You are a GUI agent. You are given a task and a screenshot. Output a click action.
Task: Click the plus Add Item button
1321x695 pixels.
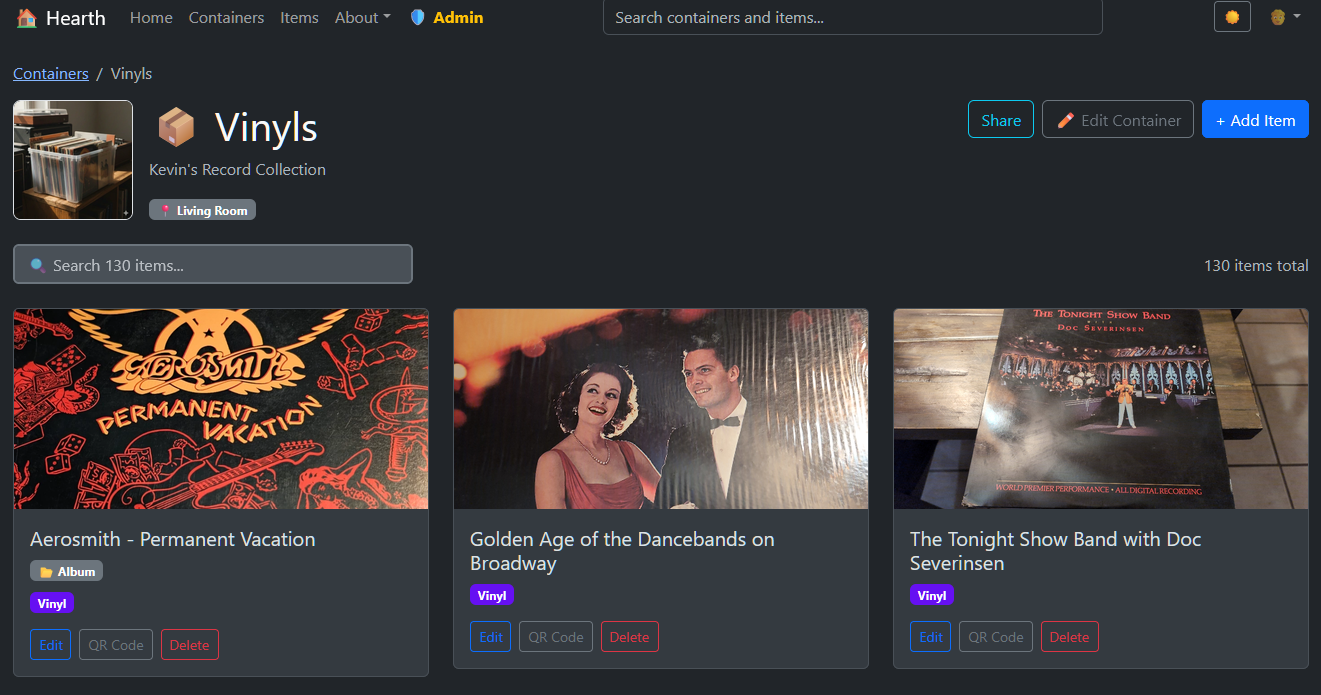tap(1255, 120)
